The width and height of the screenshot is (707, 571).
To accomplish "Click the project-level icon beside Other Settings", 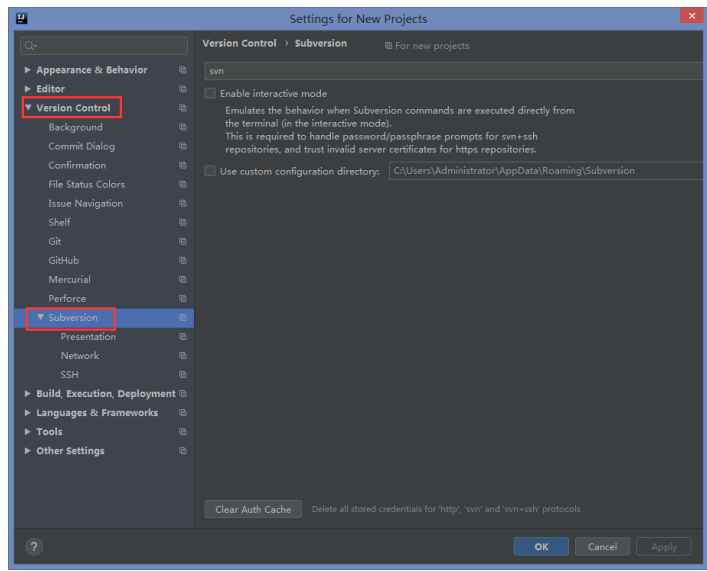I will (x=183, y=451).
